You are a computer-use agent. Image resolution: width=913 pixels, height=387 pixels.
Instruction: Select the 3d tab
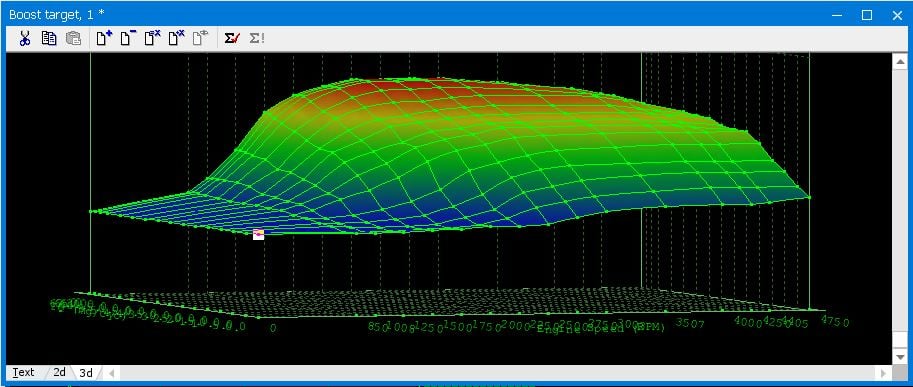[86, 372]
